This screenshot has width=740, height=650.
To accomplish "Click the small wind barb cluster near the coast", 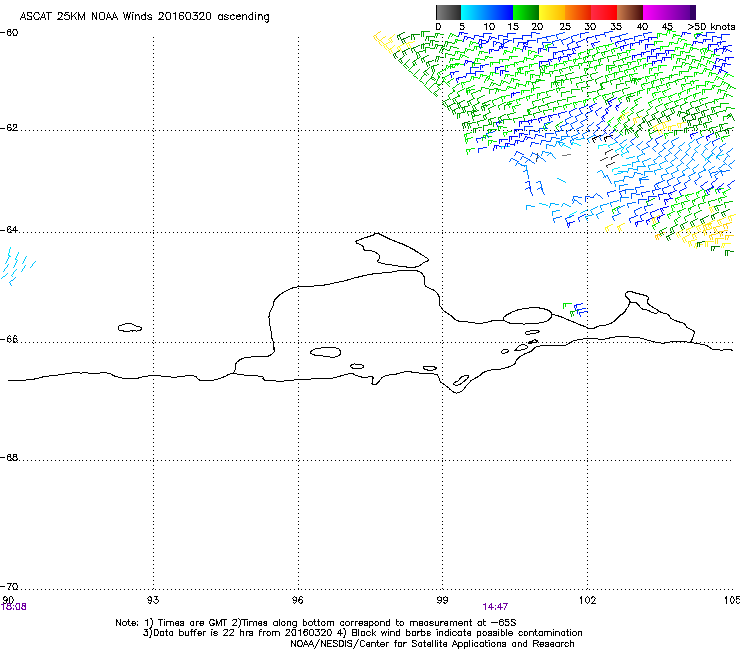I will [x=576, y=310].
